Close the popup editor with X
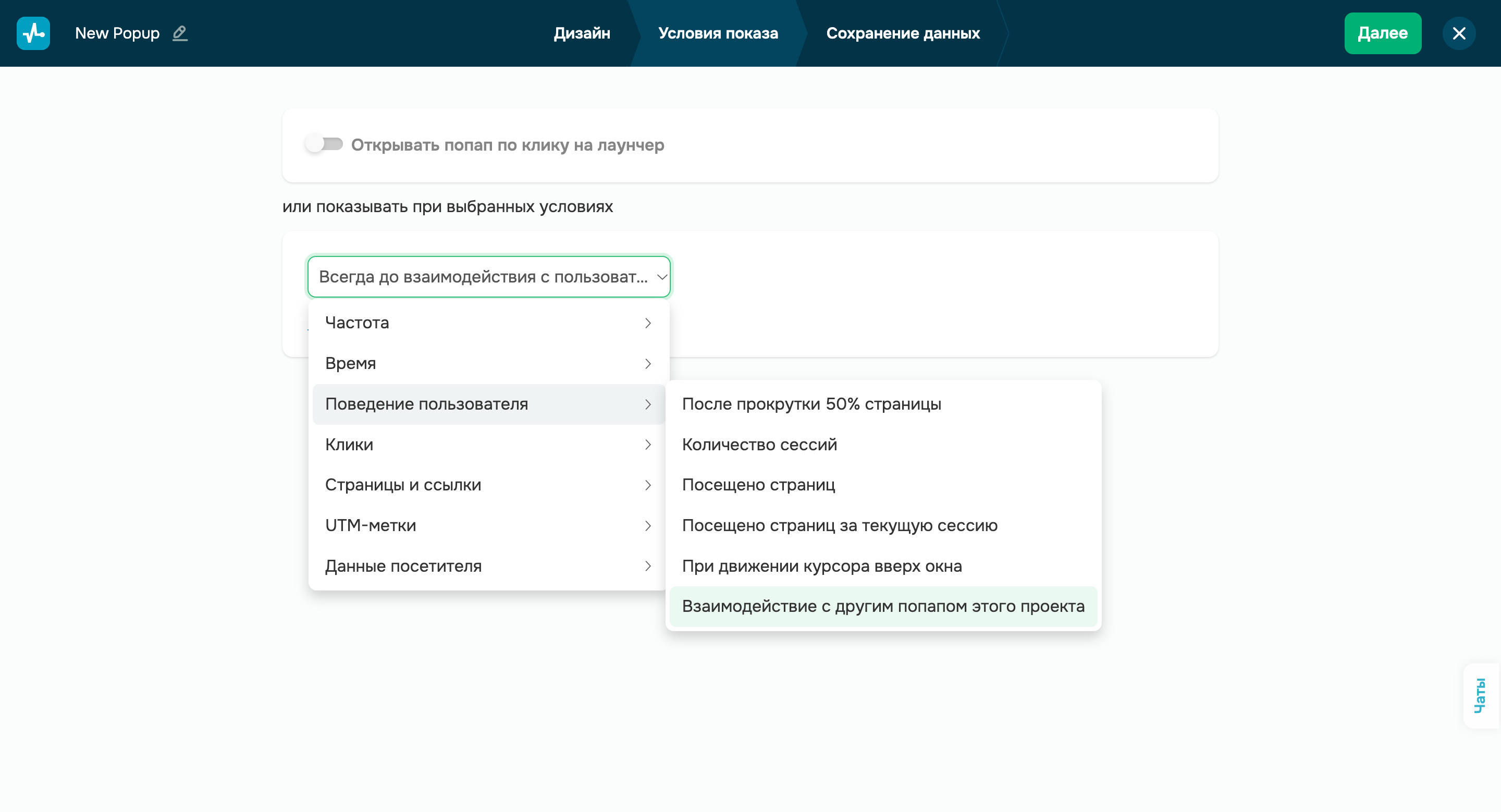The width and height of the screenshot is (1501, 812). [1458, 33]
